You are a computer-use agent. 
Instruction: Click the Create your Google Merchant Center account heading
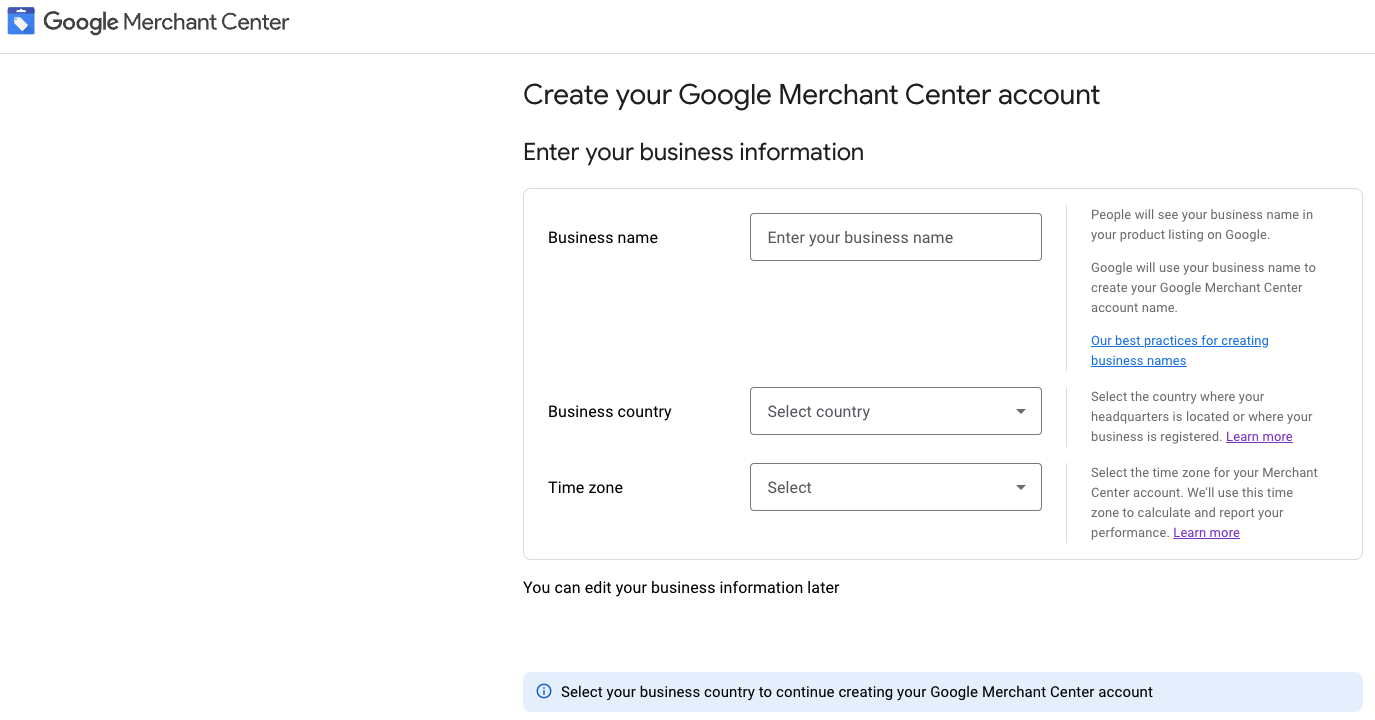[810, 94]
